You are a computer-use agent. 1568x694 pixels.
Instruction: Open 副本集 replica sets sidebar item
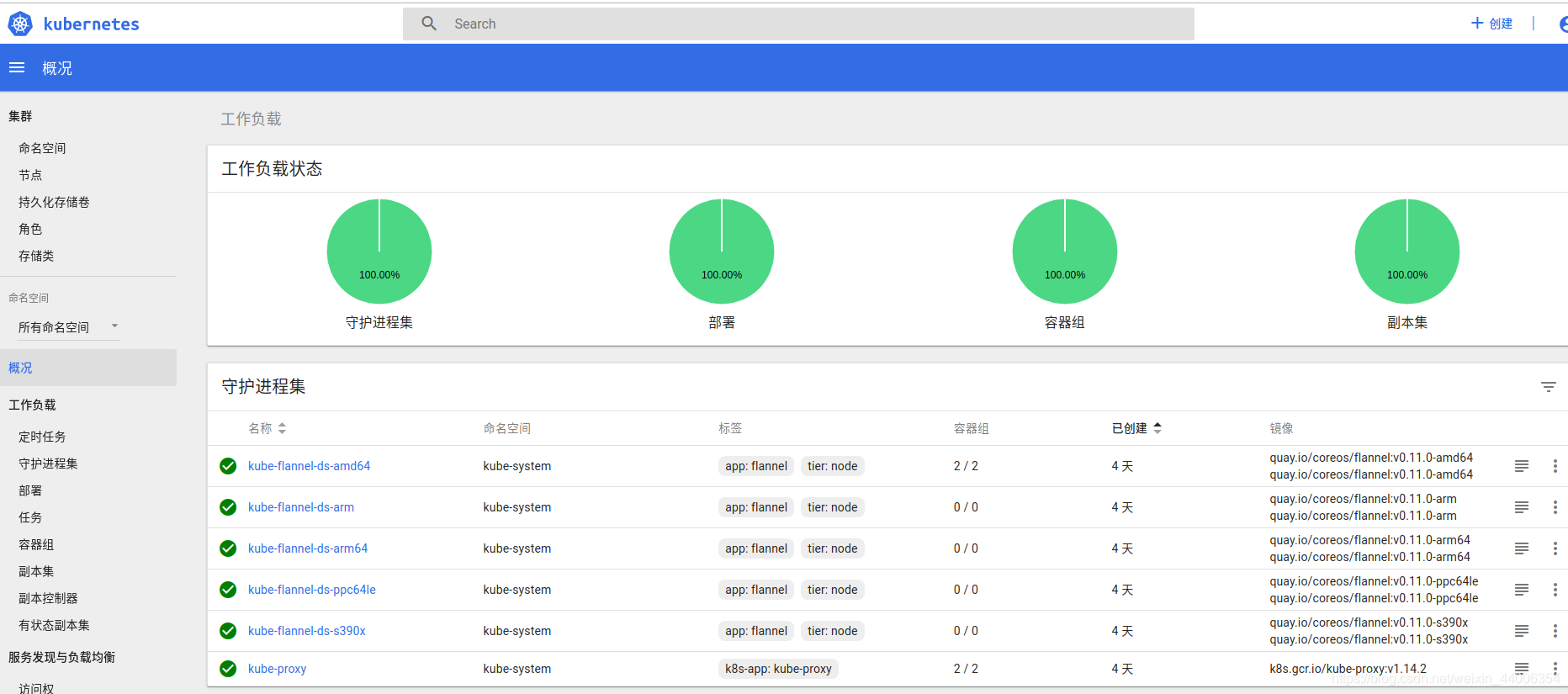click(36, 571)
